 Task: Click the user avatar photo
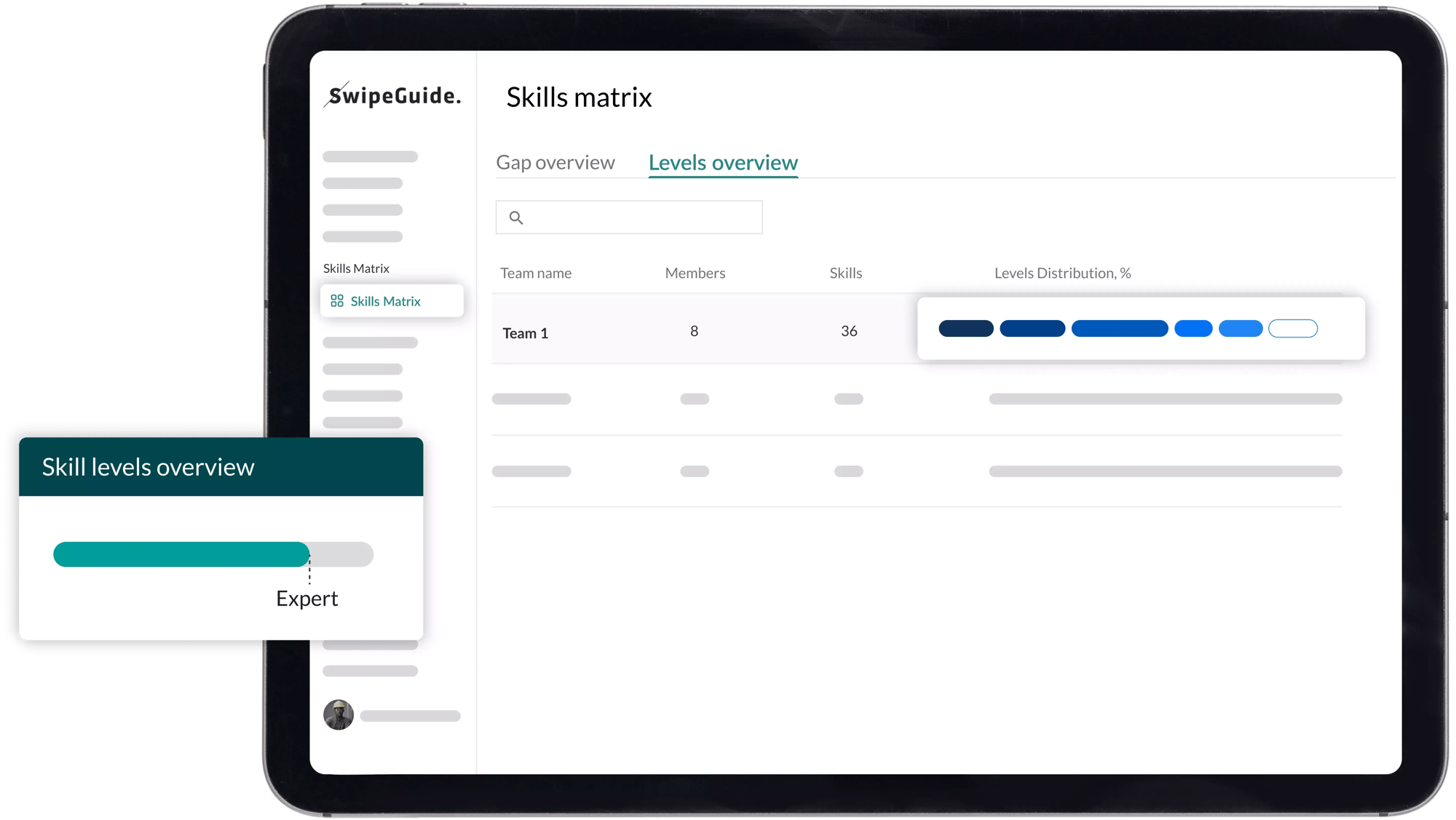point(339,715)
